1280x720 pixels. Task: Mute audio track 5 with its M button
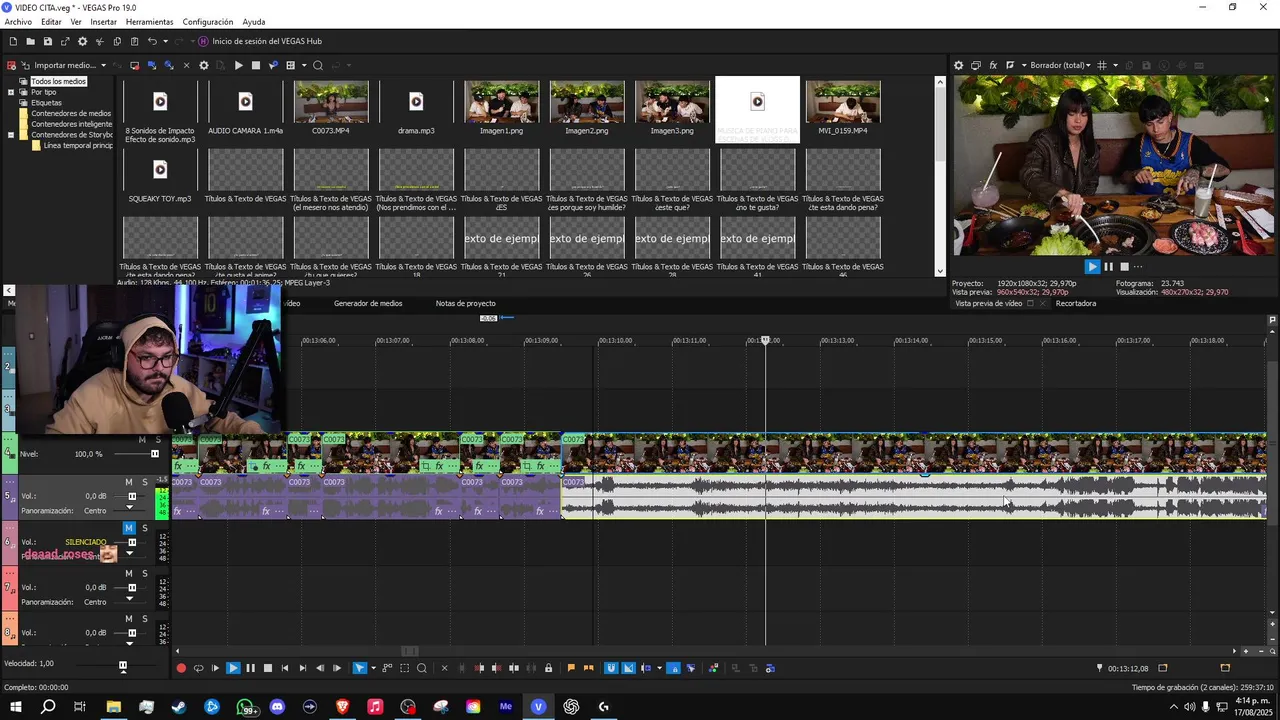click(129, 482)
